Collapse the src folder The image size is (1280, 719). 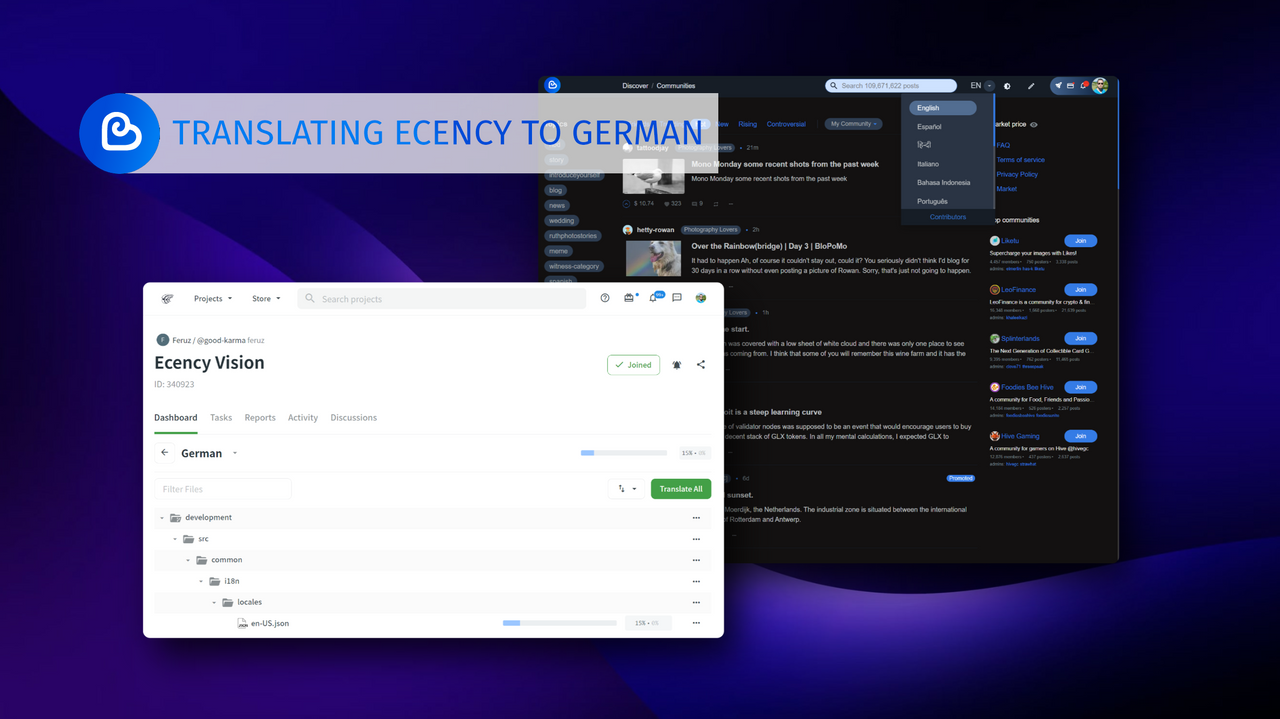pyautogui.click(x=175, y=539)
